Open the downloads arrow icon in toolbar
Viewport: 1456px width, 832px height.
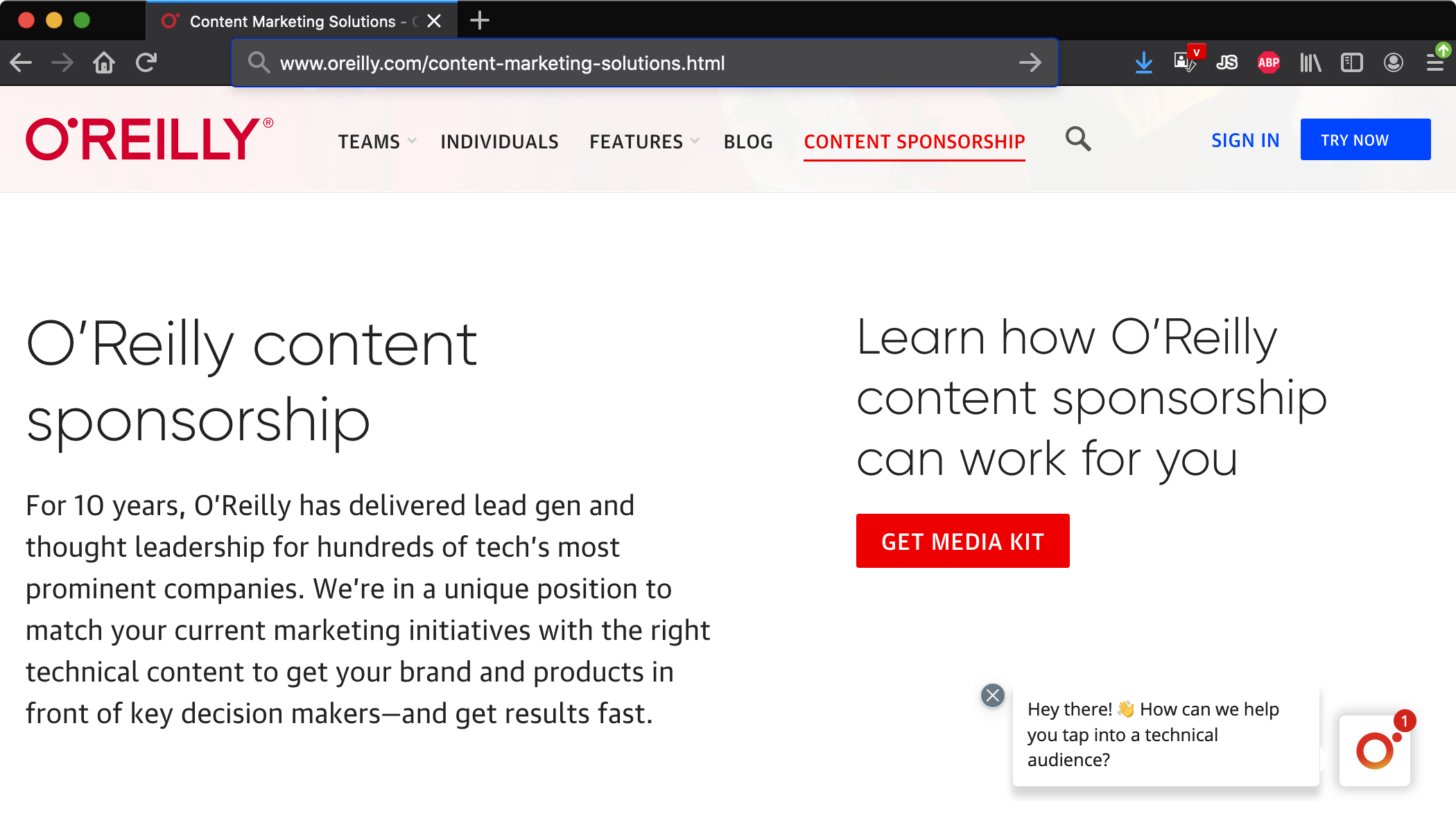pyautogui.click(x=1143, y=63)
